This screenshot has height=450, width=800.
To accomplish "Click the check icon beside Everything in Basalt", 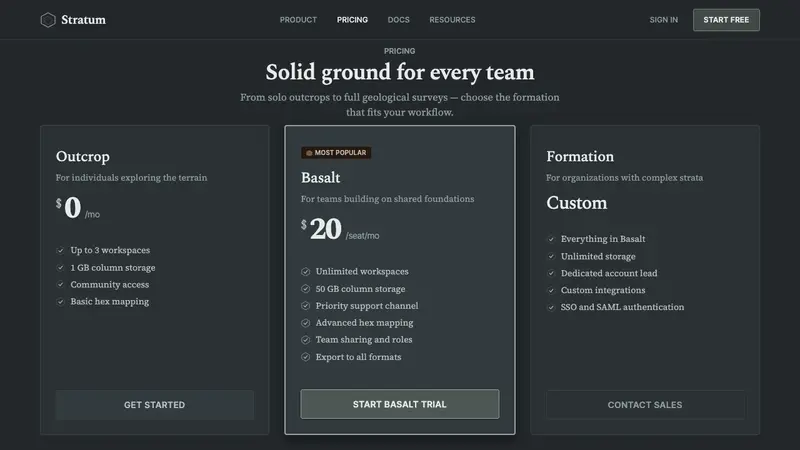I will [551, 239].
